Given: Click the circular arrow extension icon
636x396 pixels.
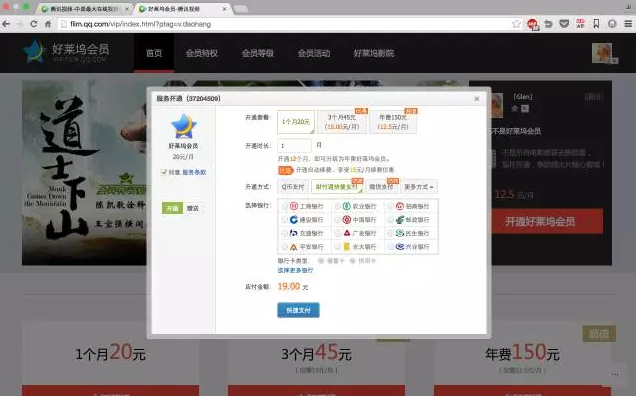Looking at the screenshot, I should point(548,24).
